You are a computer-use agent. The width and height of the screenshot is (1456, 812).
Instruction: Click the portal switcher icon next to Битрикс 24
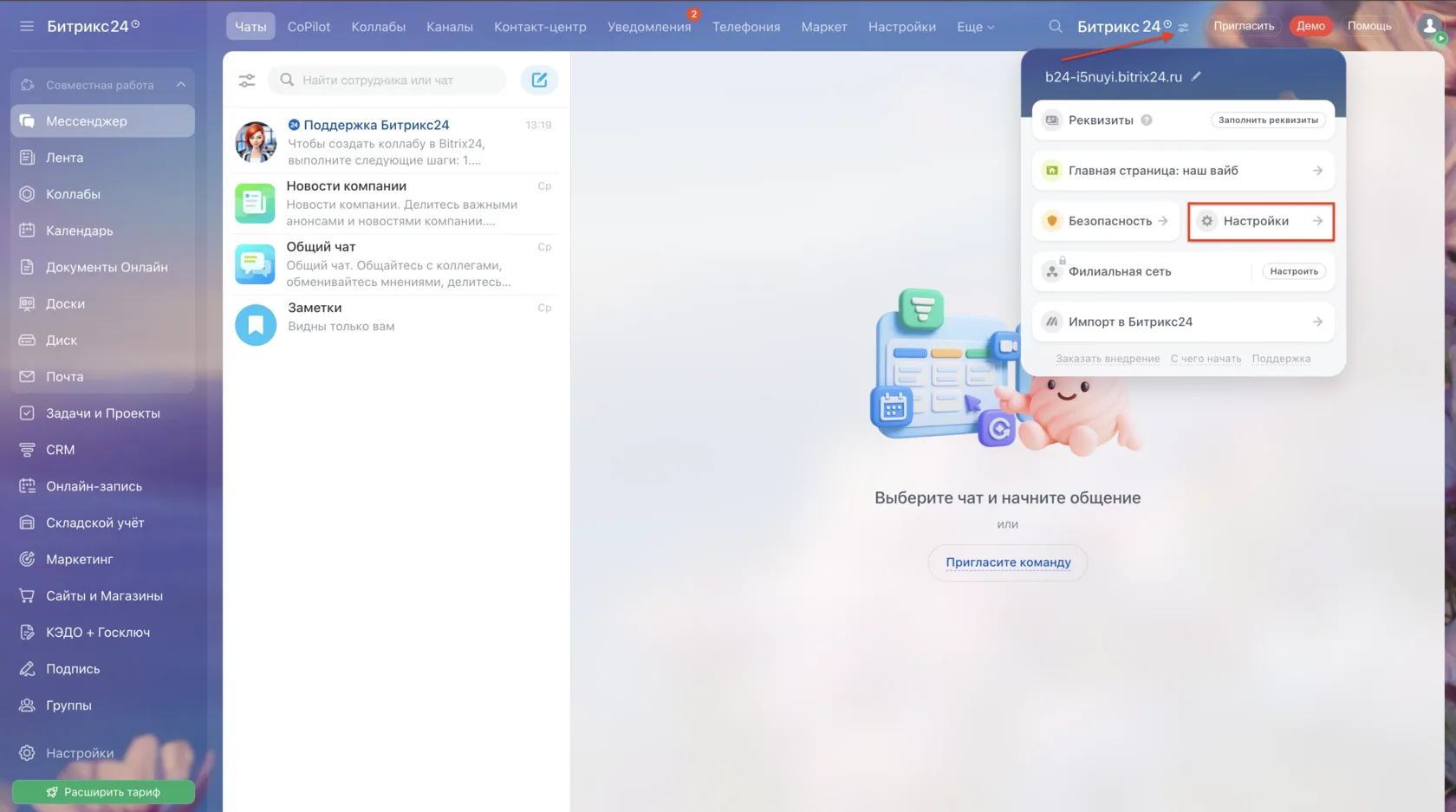(x=1183, y=28)
